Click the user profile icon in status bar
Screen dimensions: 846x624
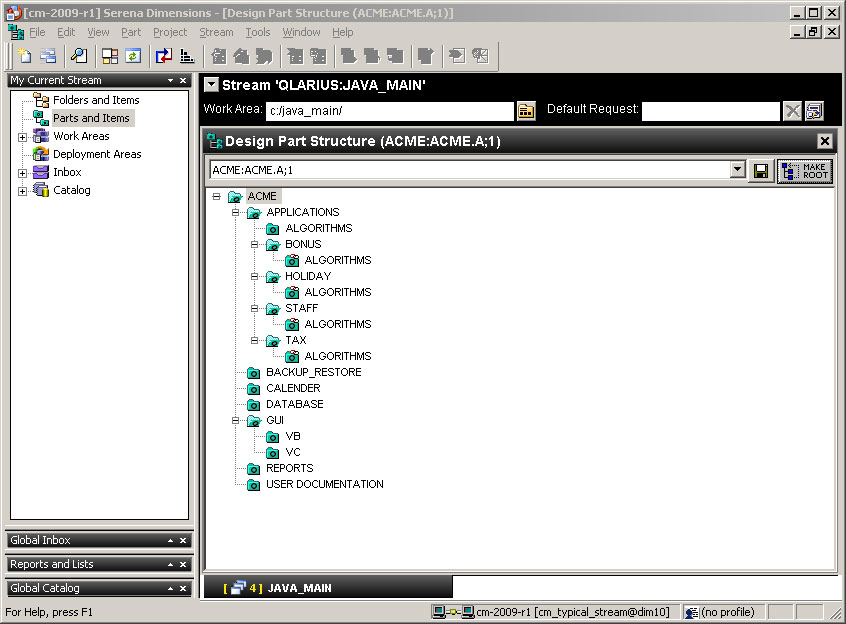coord(691,613)
